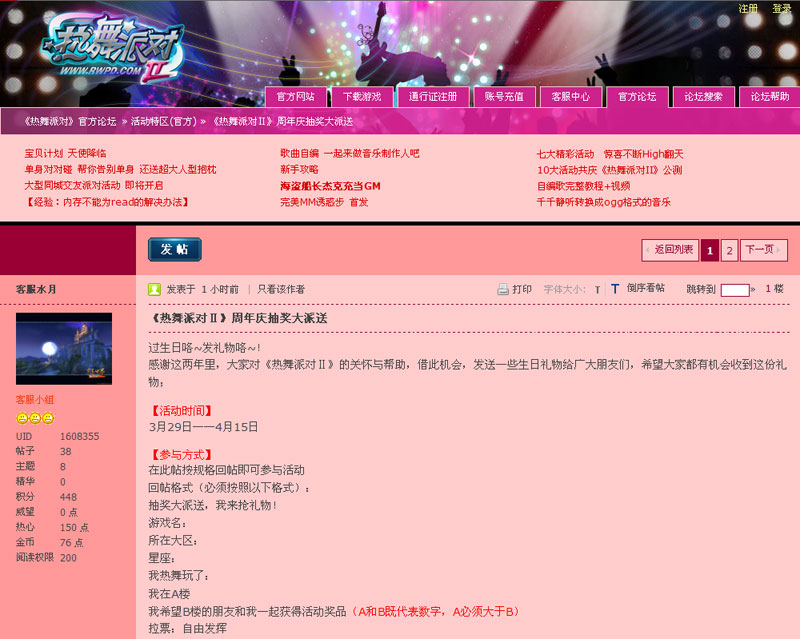The width and height of the screenshot is (800, 639).
Task: Click the green poster icon before 发表于
Action: pyautogui.click(x=154, y=289)
